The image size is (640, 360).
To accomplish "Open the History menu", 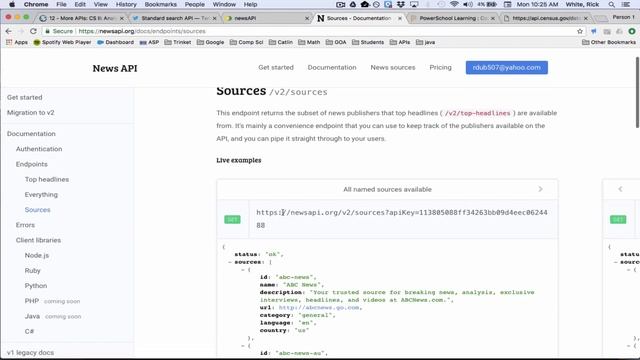I will pyautogui.click(x=126, y=4).
